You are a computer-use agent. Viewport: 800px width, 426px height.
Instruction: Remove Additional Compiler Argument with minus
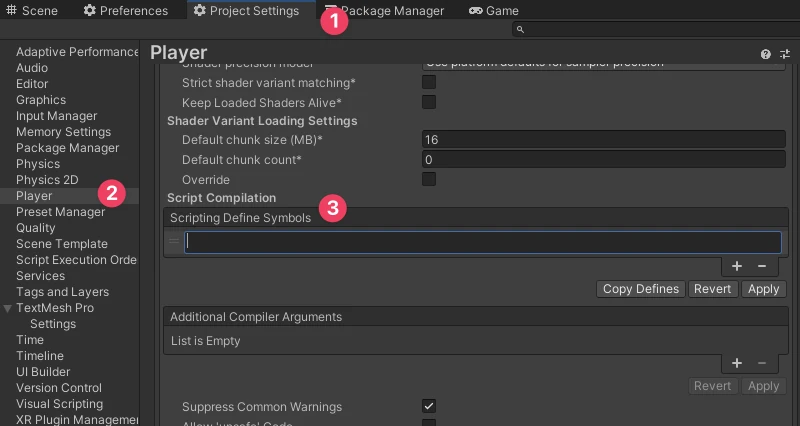762,363
